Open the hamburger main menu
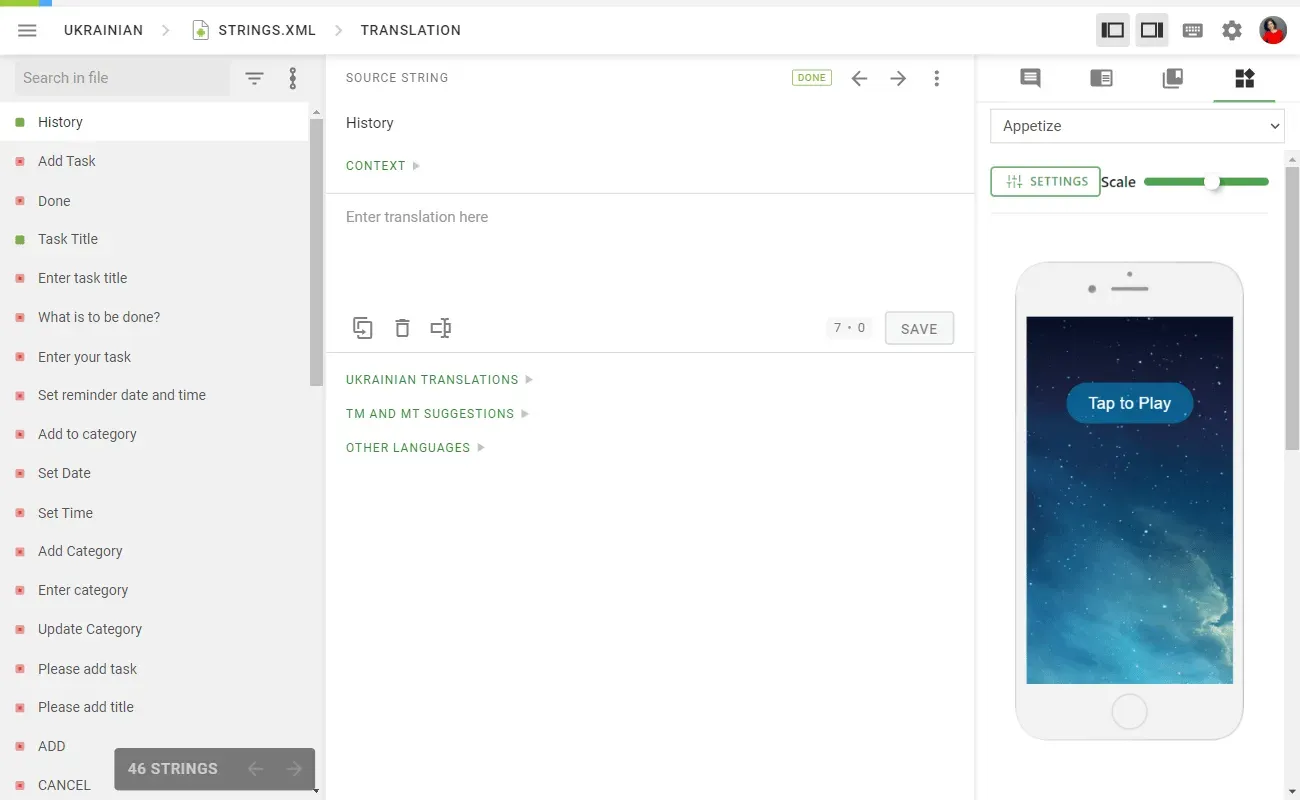1300x800 pixels. click(27, 30)
